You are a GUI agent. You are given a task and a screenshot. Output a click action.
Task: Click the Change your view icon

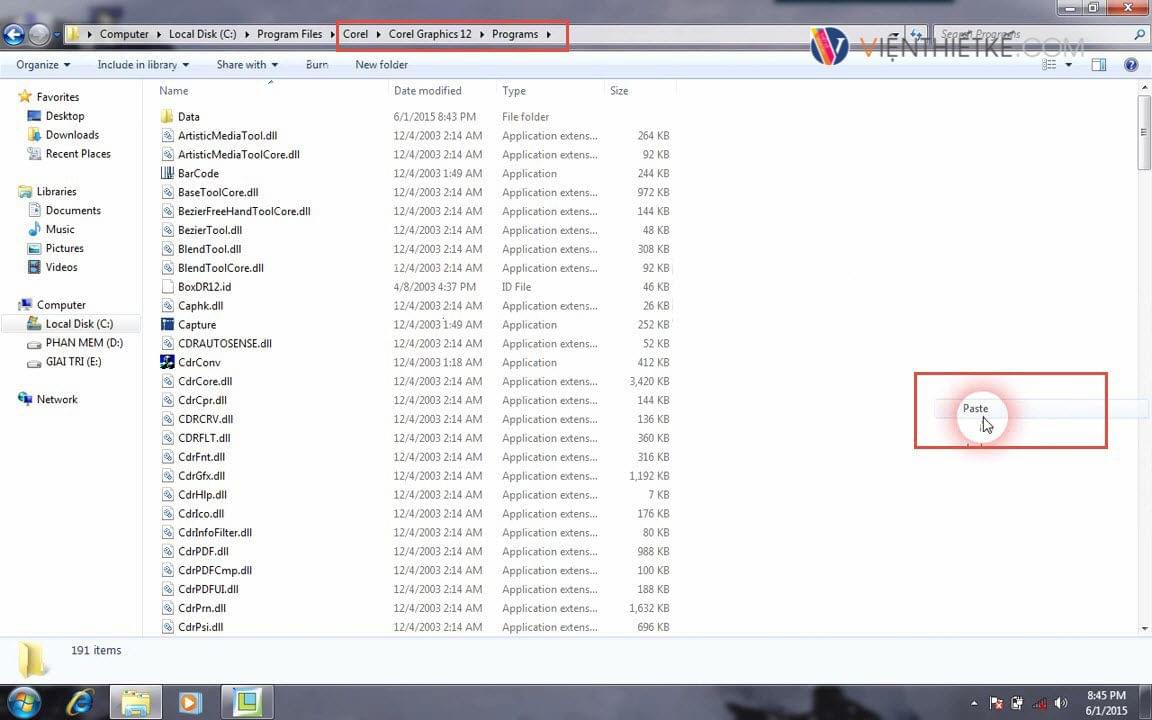1049,65
